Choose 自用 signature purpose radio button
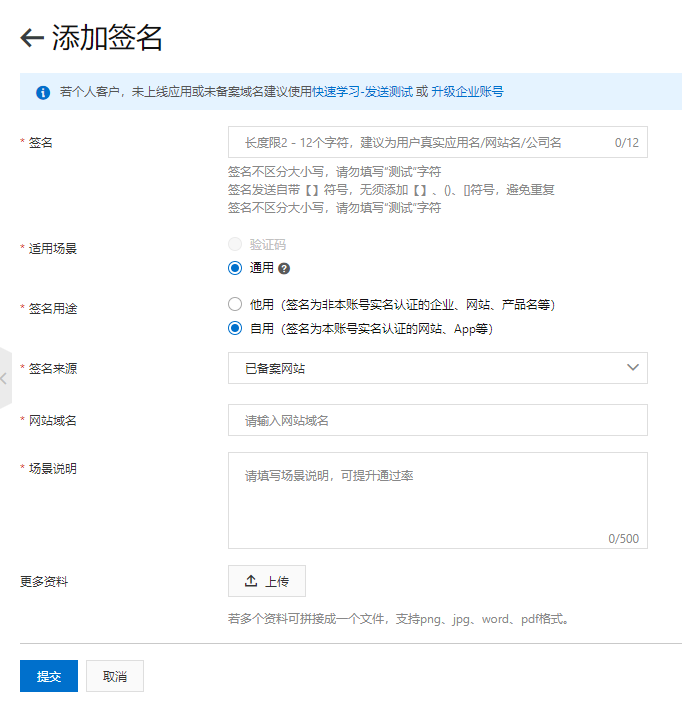Viewport: 682px width, 725px height. click(235, 328)
